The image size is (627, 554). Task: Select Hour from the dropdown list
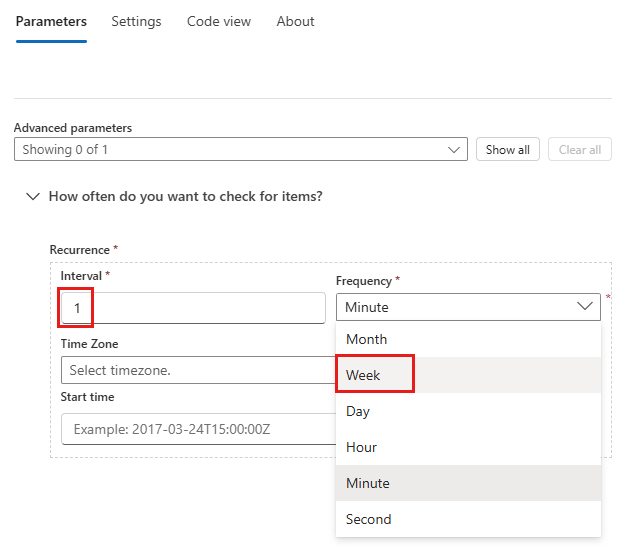coord(361,447)
